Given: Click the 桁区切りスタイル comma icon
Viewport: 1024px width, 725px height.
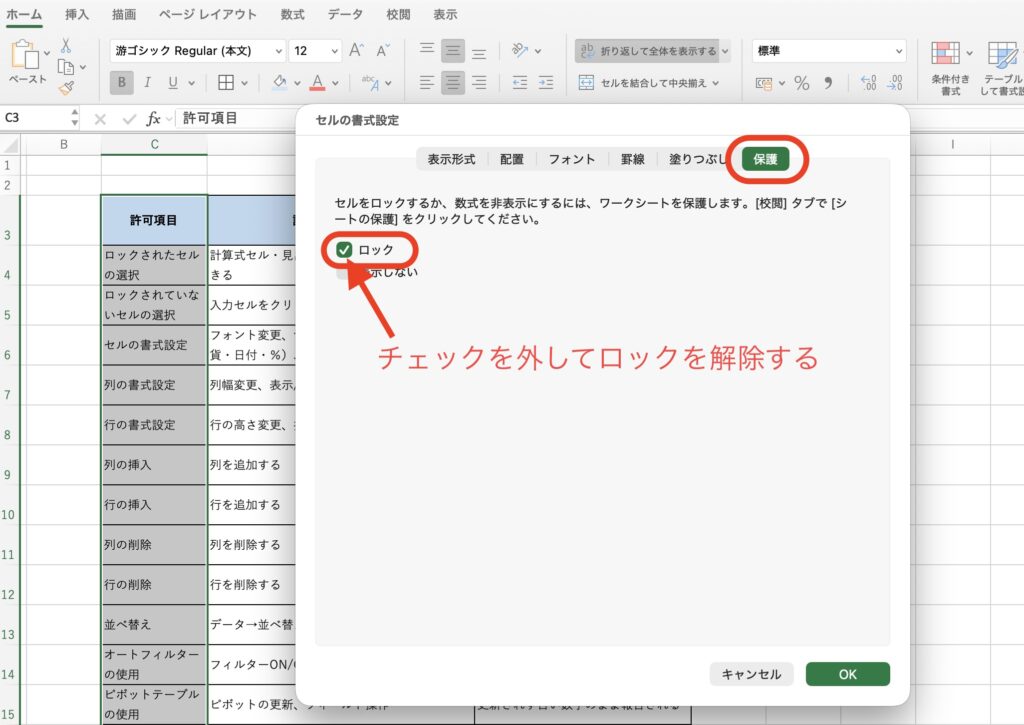Looking at the screenshot, I should click(828, 82).
